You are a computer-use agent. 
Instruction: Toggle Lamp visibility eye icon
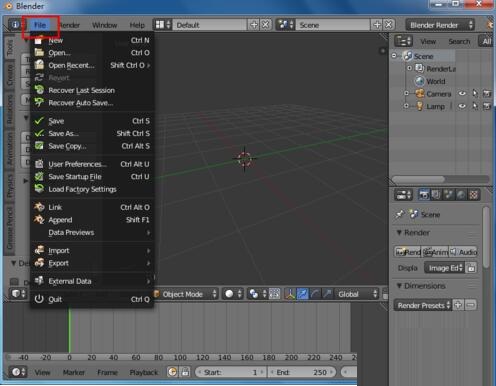coord(462,106)
